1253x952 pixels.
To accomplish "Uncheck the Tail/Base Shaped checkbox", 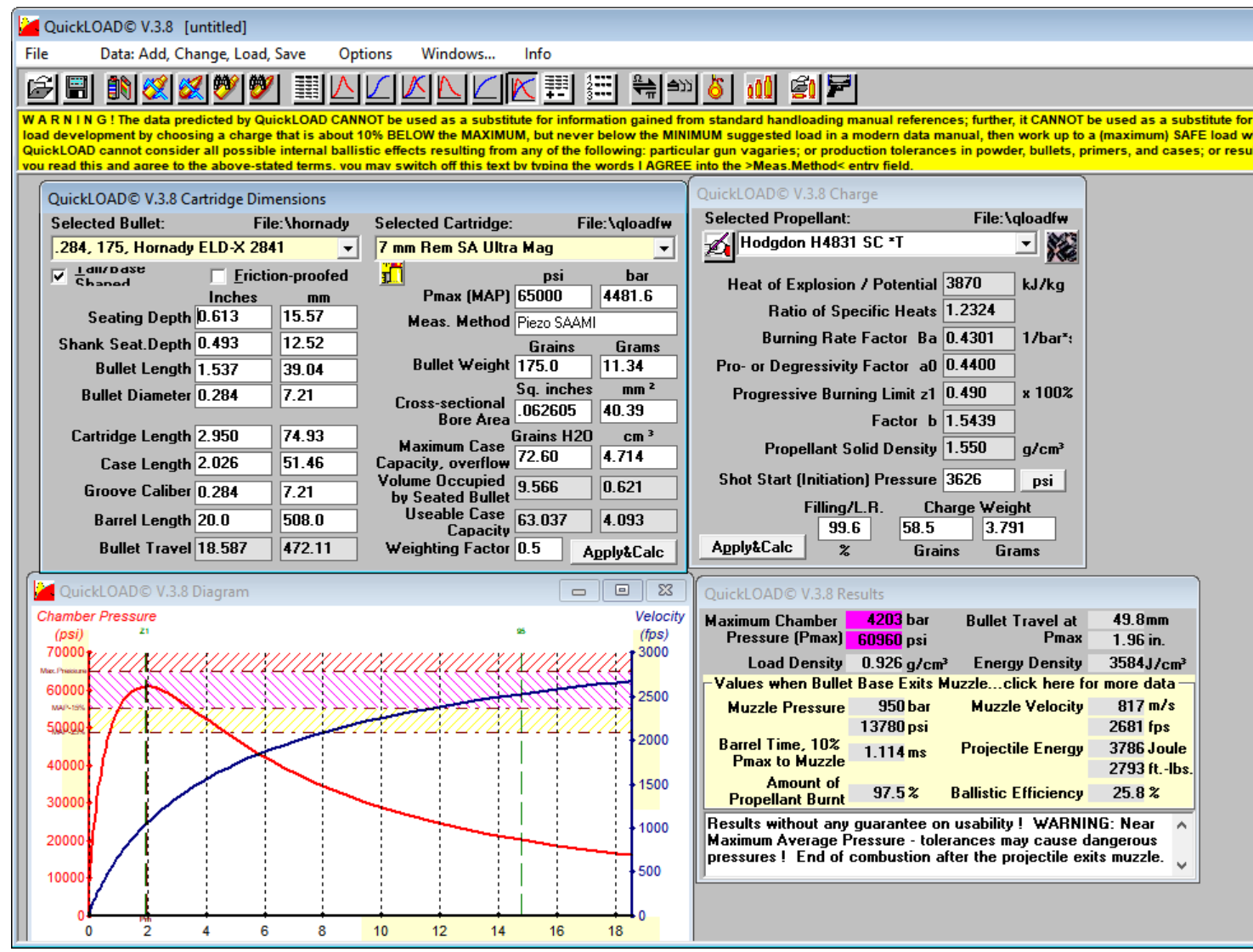I will pos(59,276).
